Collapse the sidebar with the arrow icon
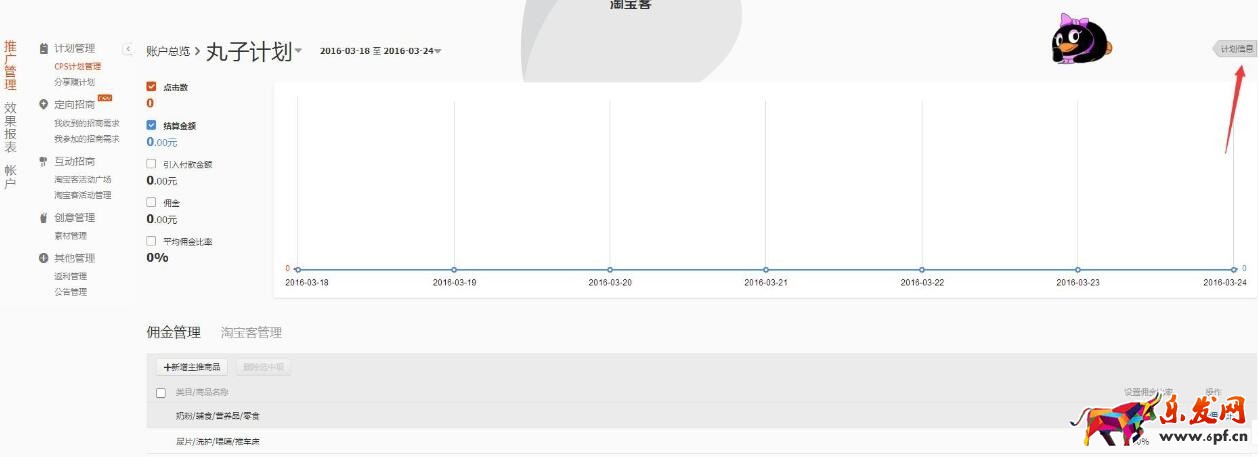Viewport: 1258px width, 457px height. [128, 49]
